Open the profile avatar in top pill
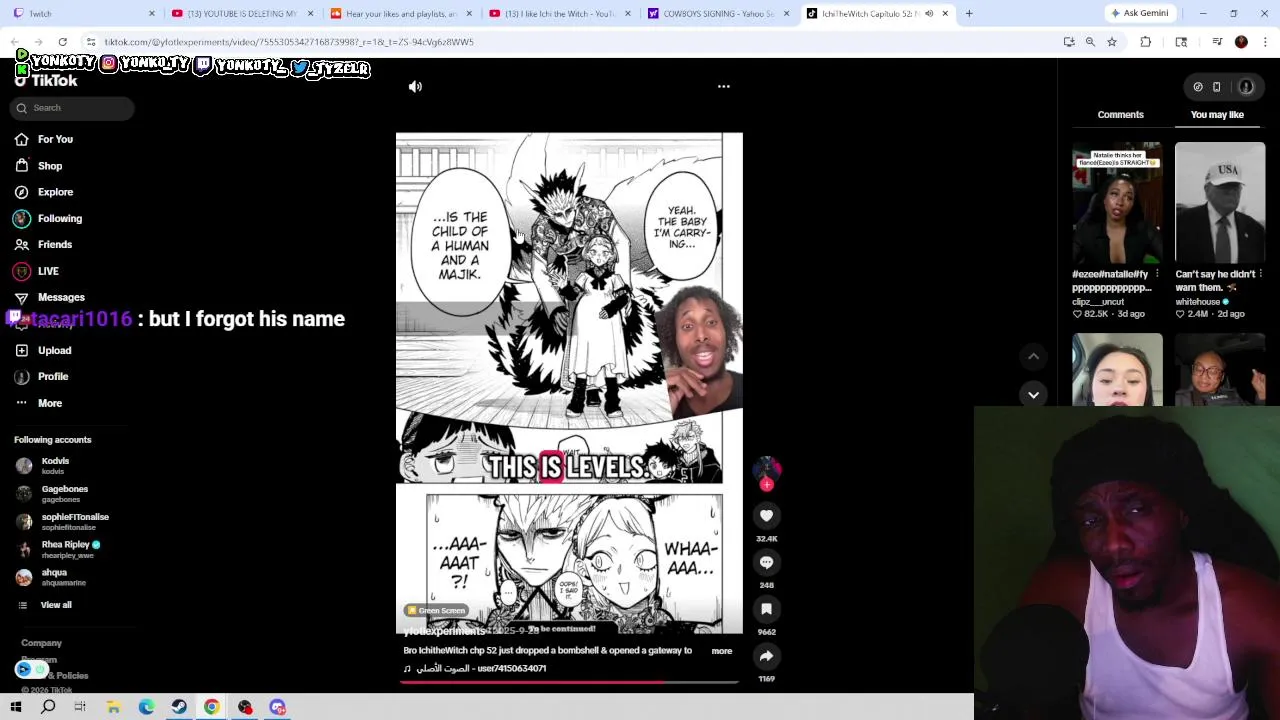This screenshot has height=720, width=1280. click(1246, 87)
